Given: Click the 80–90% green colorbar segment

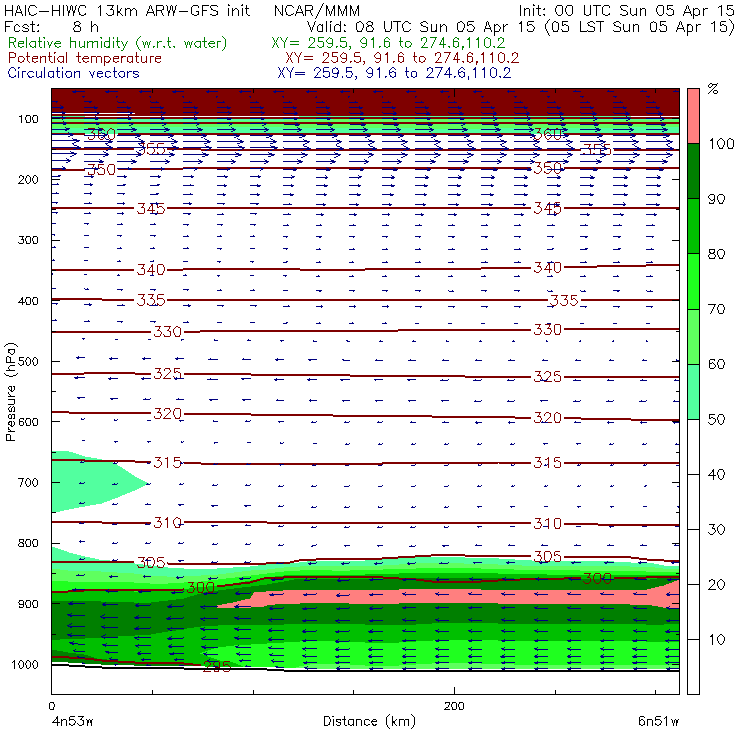Looking at the screenshot, I should point(693,226).
